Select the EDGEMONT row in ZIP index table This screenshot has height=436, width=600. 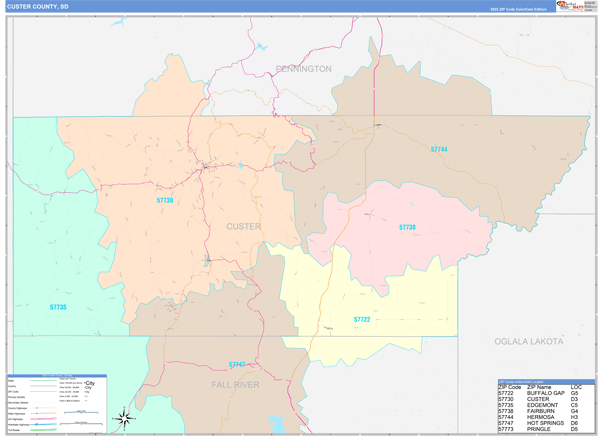click(x=538, y=405)
